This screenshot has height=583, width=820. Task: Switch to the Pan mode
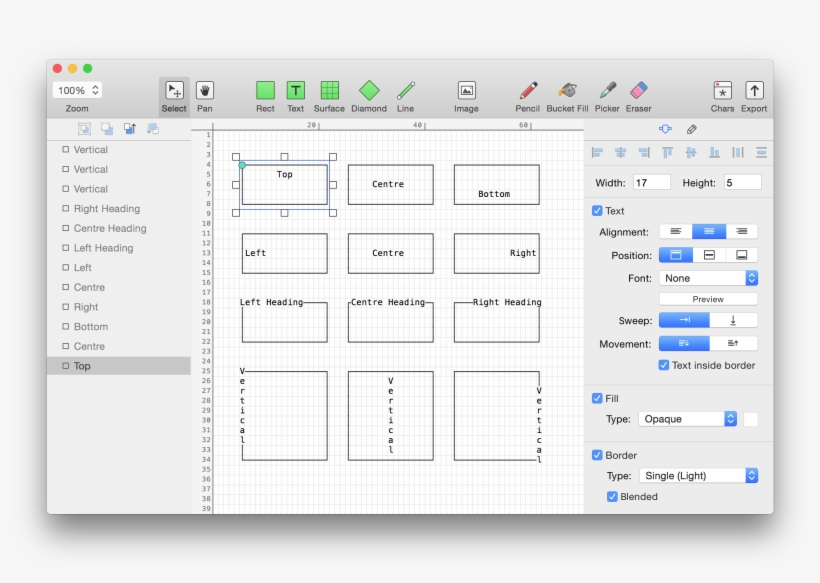205,90
